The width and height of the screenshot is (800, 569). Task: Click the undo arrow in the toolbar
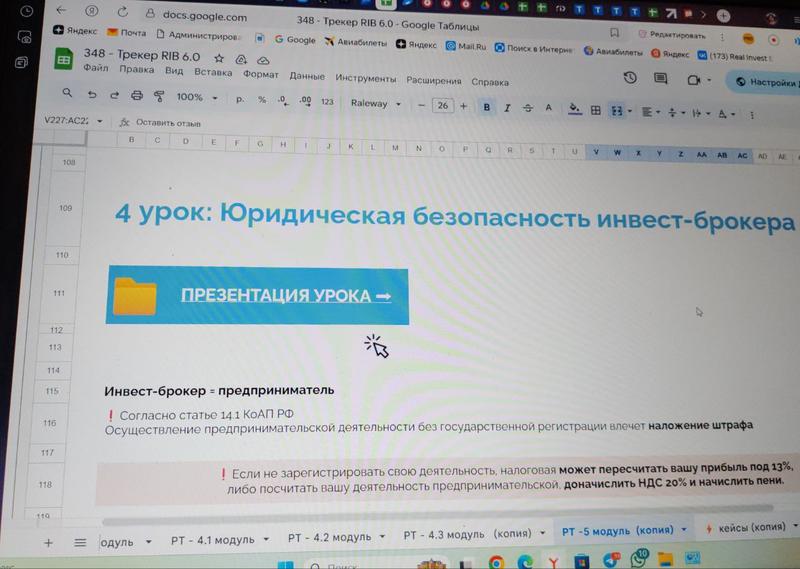(x=92, y=96)
